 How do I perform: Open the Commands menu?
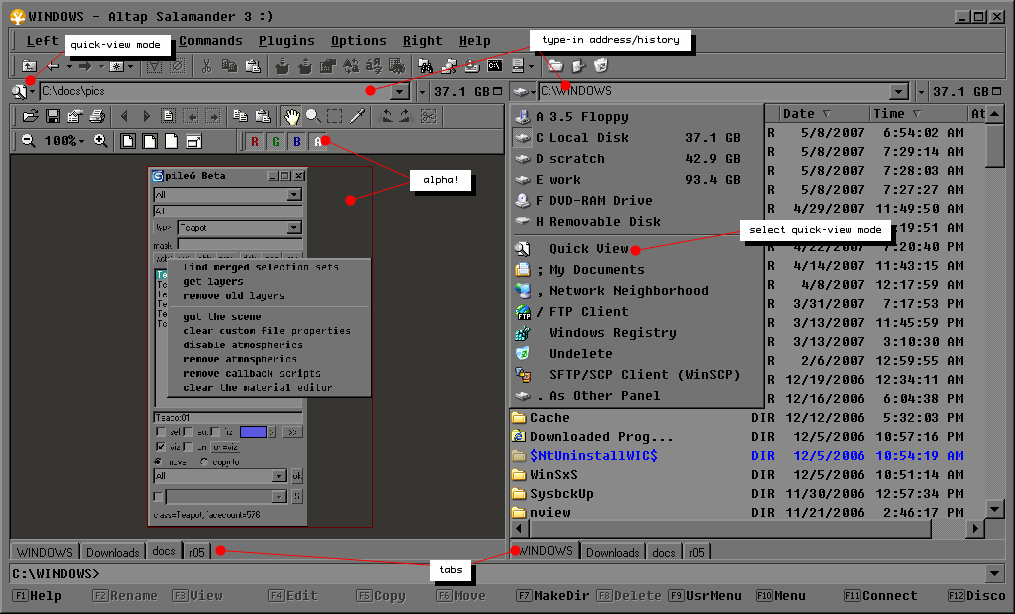pos(210,41)
